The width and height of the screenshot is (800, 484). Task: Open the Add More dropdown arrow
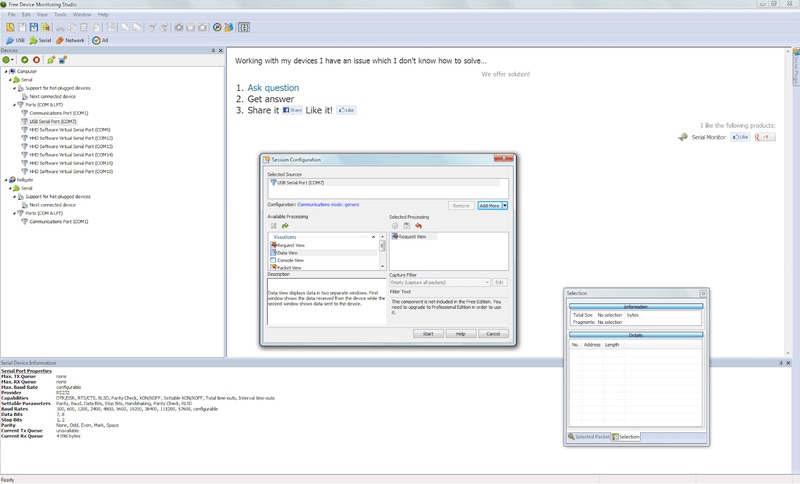[x=505, y=206]
